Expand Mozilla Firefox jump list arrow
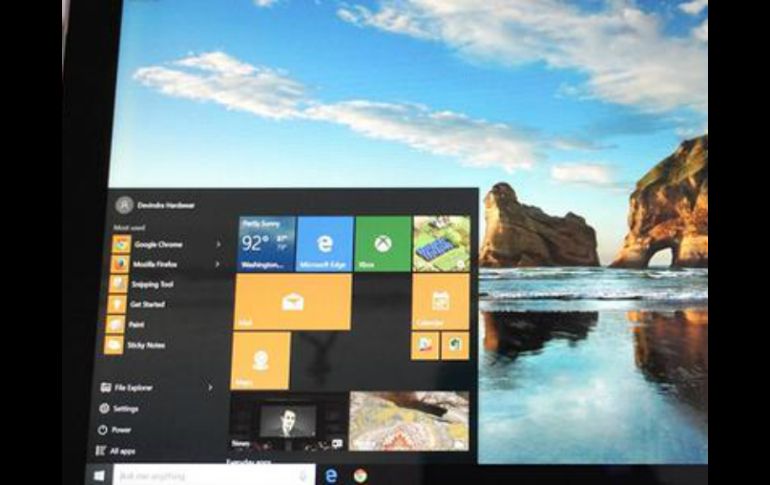This screenshot has height=485, width=770. [218, 264]
